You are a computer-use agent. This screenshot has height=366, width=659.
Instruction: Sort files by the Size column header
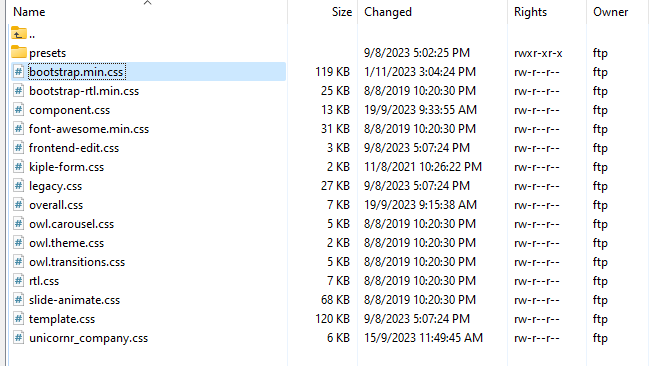click(342, 12)
